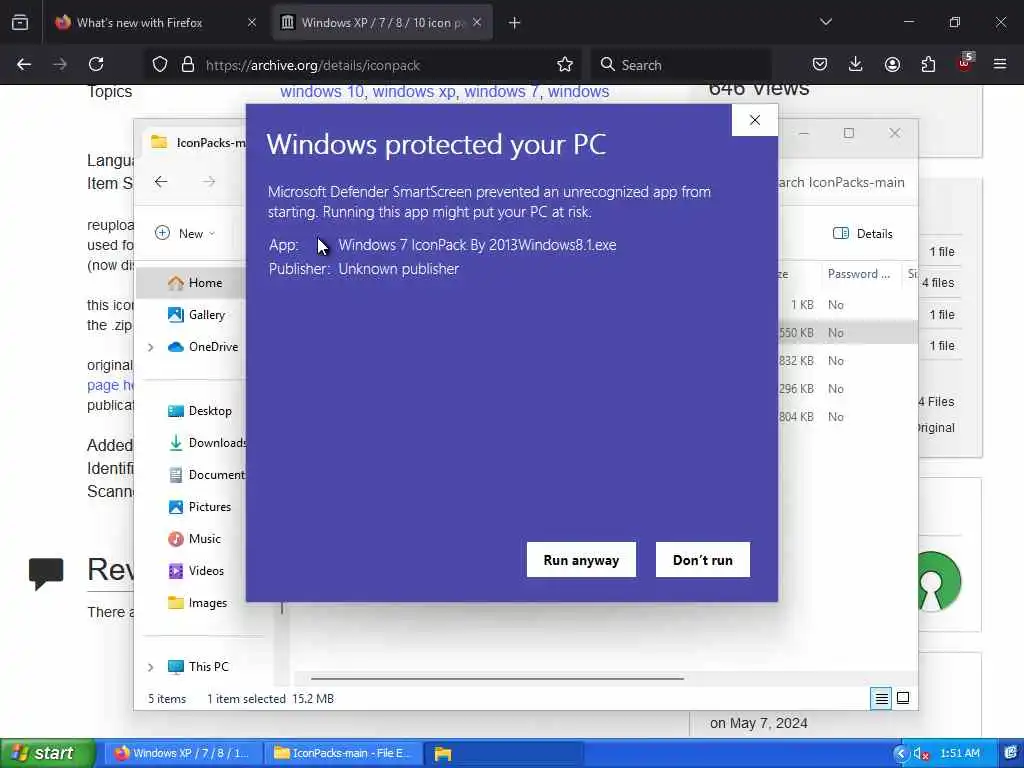Go back in Firefox navigation toolbar
This screenshot has height=768, width=1024.
coord(24,65)
